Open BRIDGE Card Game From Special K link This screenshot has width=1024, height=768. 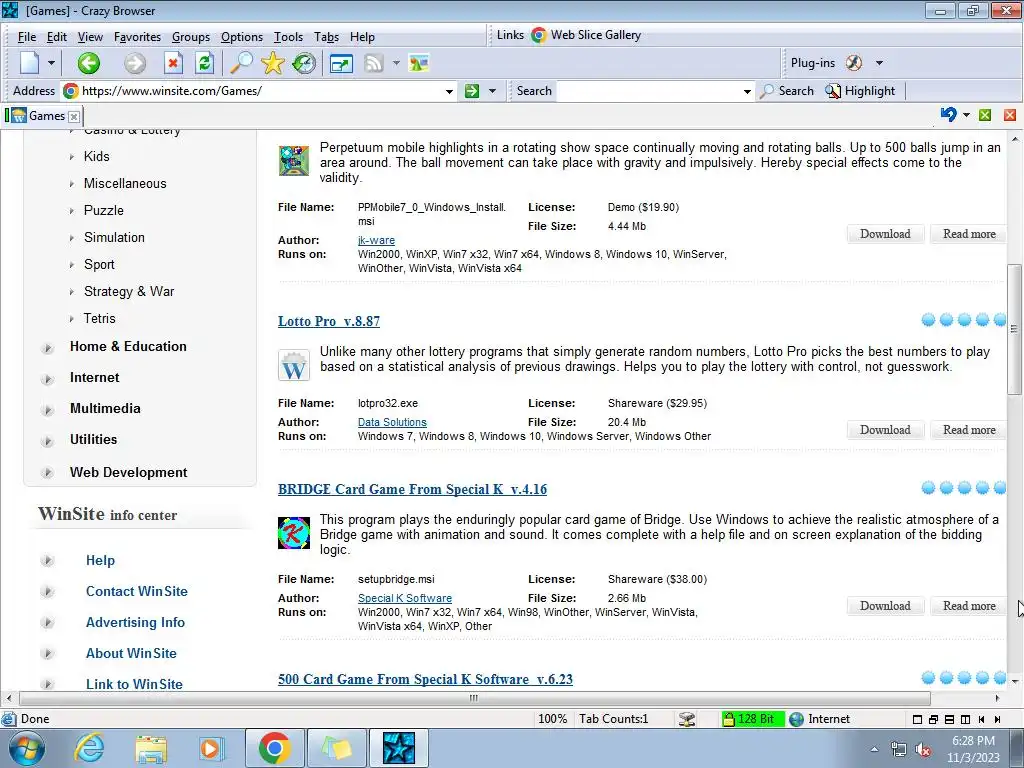tap(412, 489)
